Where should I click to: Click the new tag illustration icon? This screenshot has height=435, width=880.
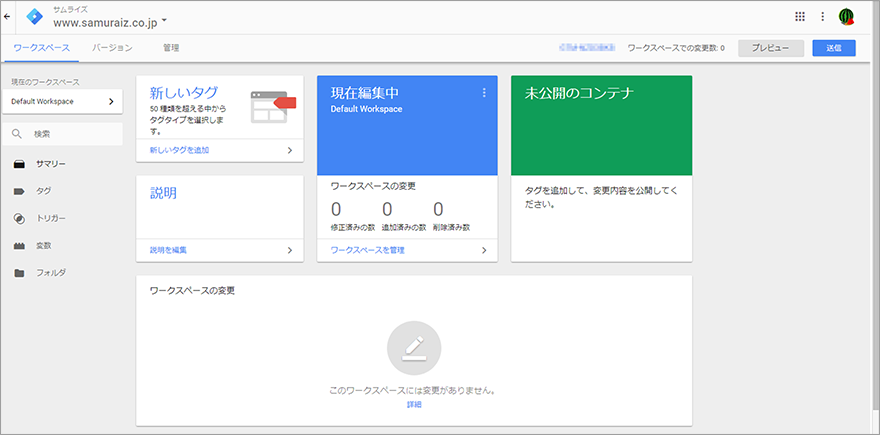274,106
